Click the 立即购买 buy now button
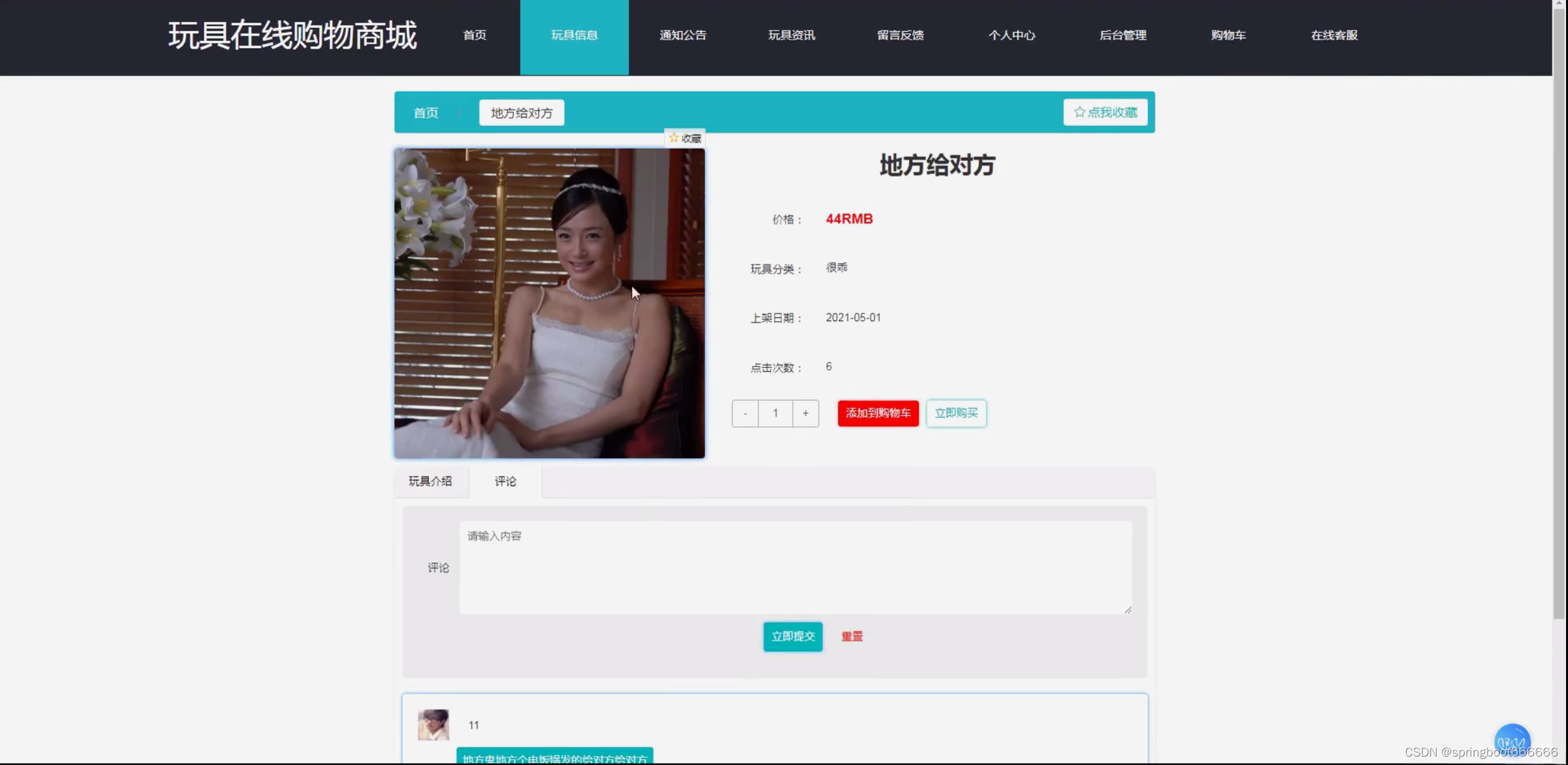 point(956,413)
